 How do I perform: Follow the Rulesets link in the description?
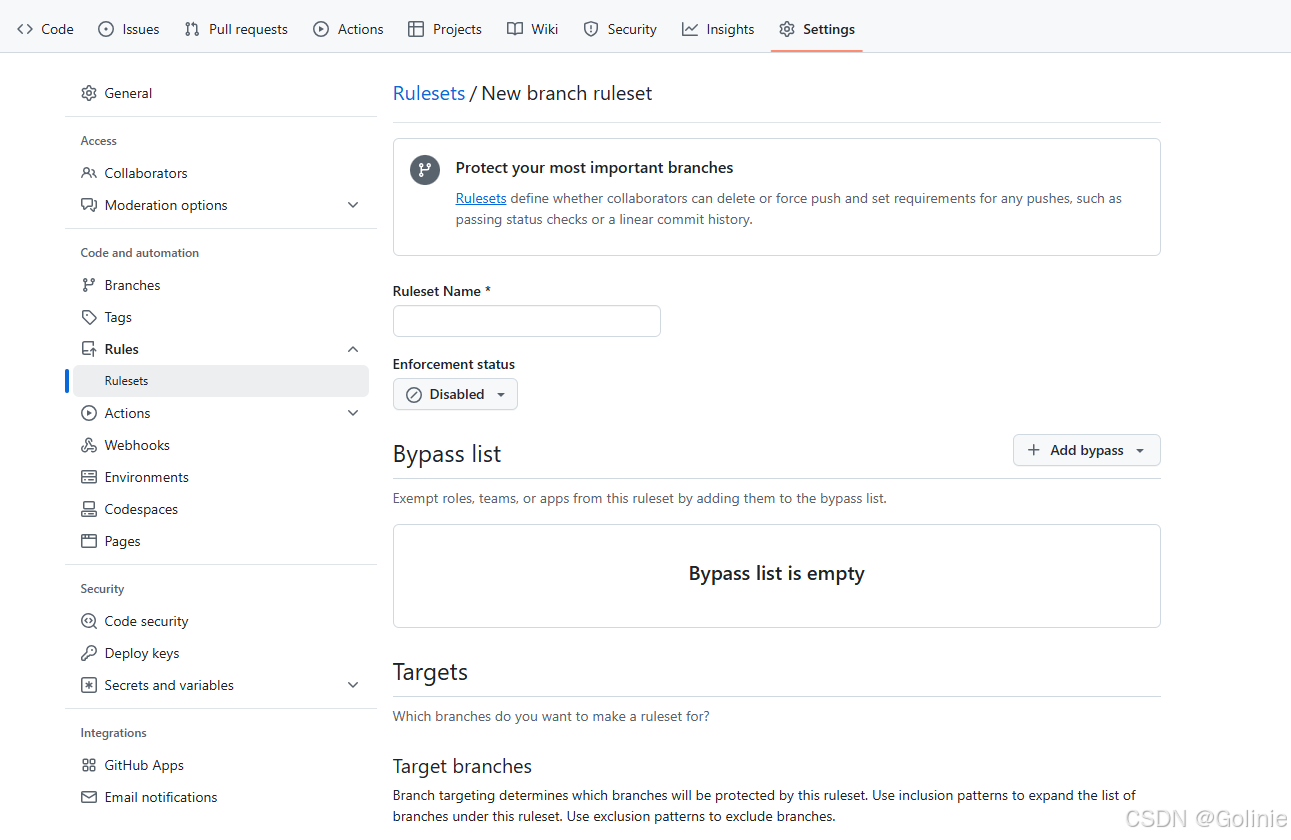[481, 198]
